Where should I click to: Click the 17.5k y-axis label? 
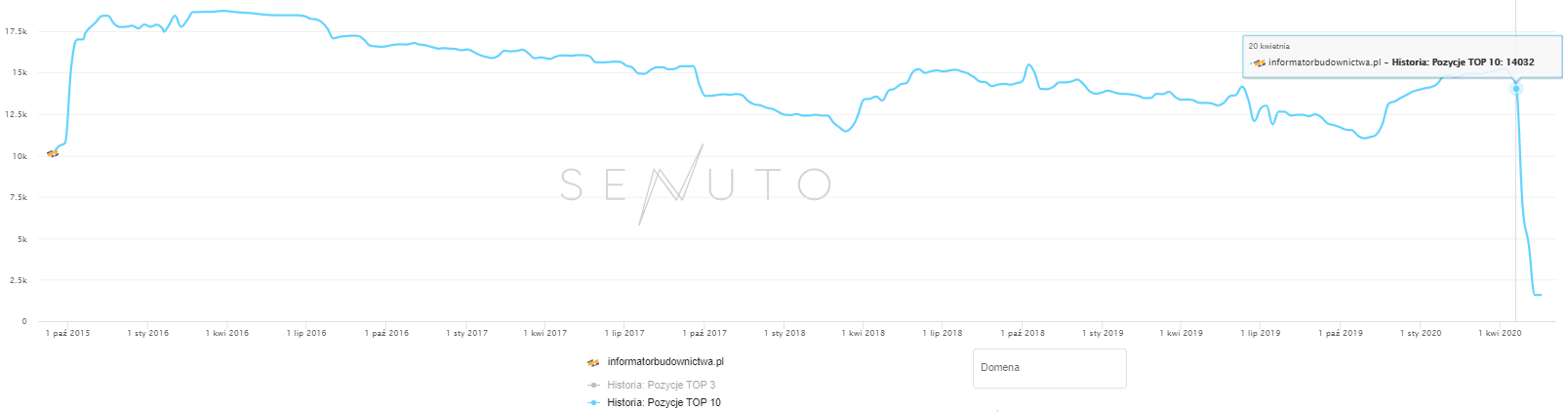pyautogui.click(x=16, y=32)
